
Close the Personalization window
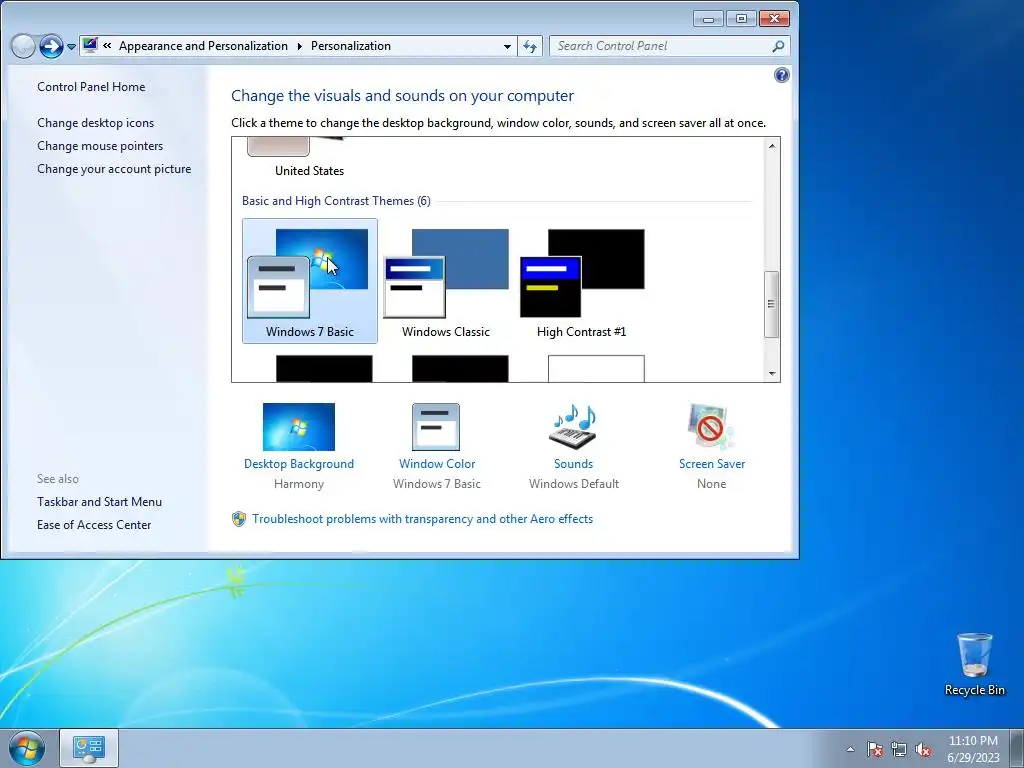click(x=775, y=19)
